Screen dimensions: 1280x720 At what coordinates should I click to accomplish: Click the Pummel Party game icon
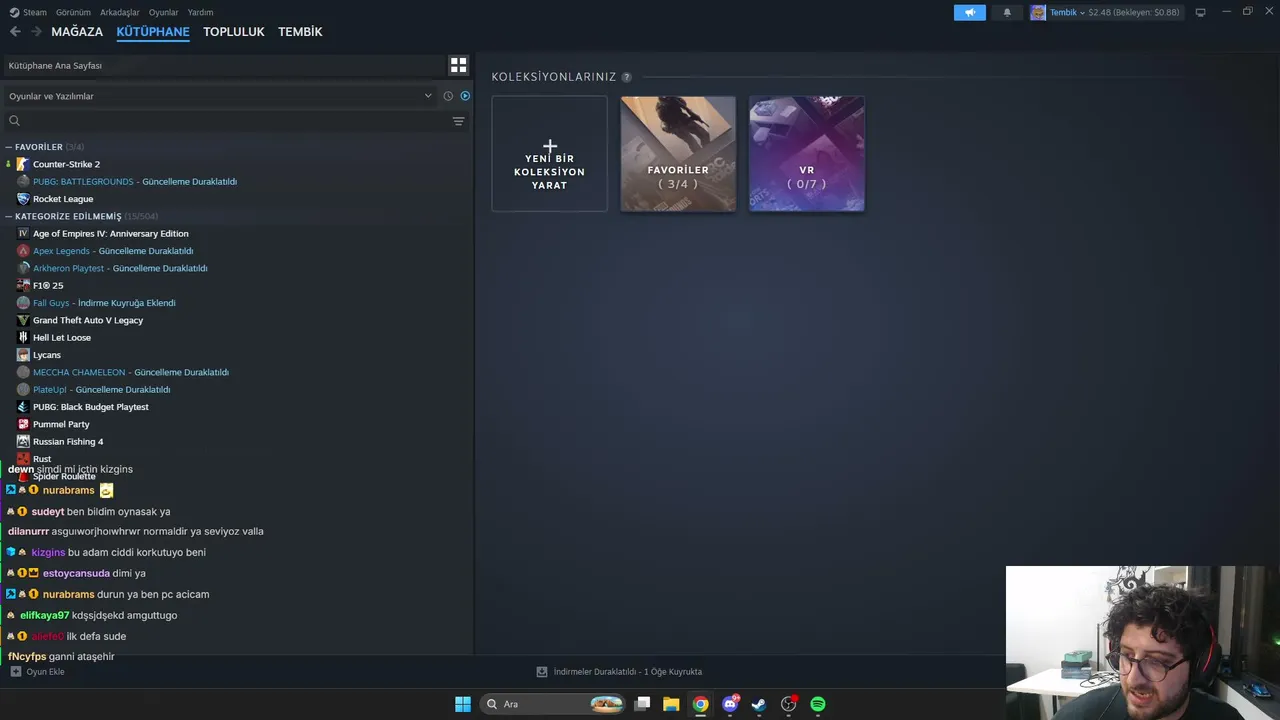coord(23,424)
